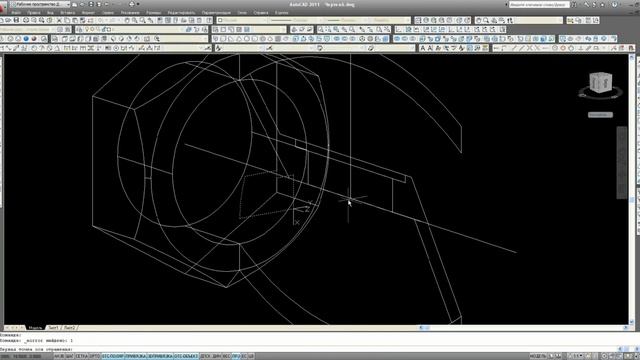Open the Справка menu

coord(261,13)
